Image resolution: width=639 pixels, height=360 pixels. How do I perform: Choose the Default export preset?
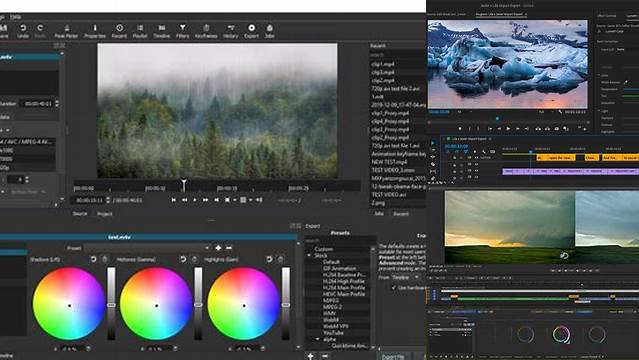point(331,262)
